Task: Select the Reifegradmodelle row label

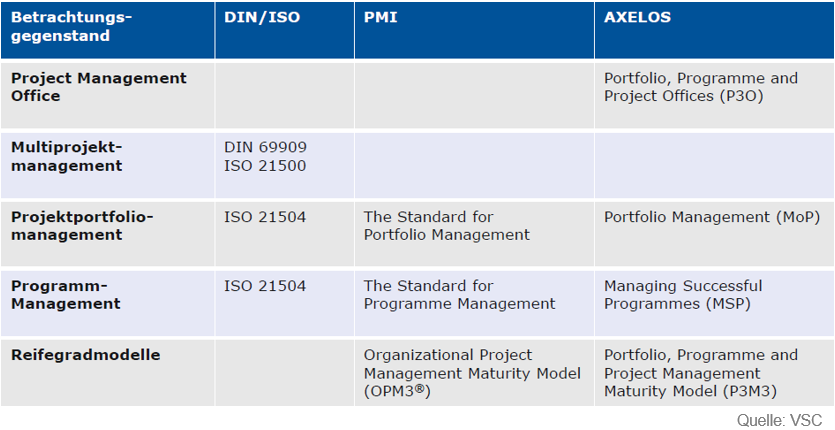Action: tap(85, 355)
